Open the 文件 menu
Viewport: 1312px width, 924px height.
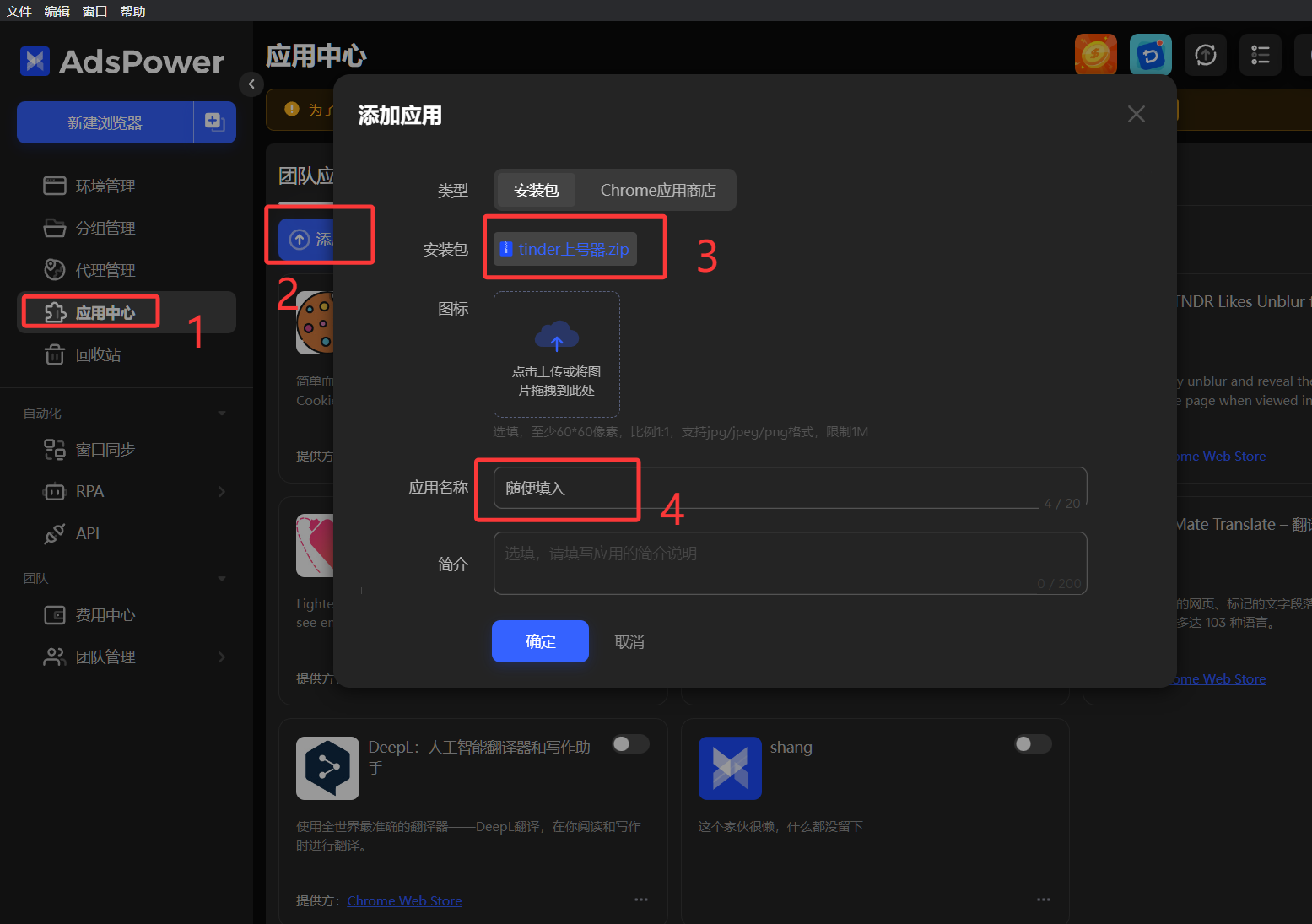(19, 11)
